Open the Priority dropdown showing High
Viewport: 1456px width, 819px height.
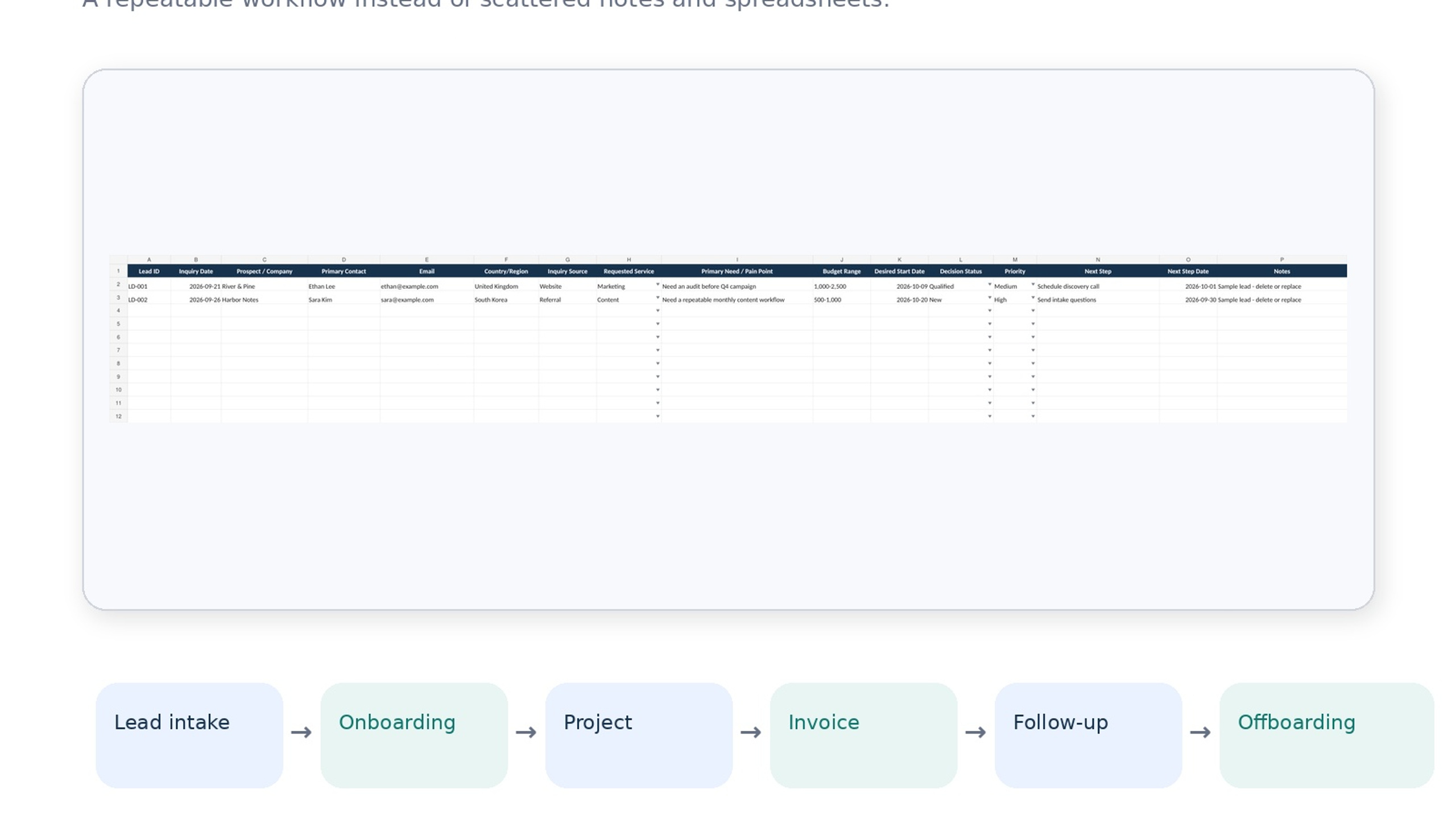[1033, 297]
